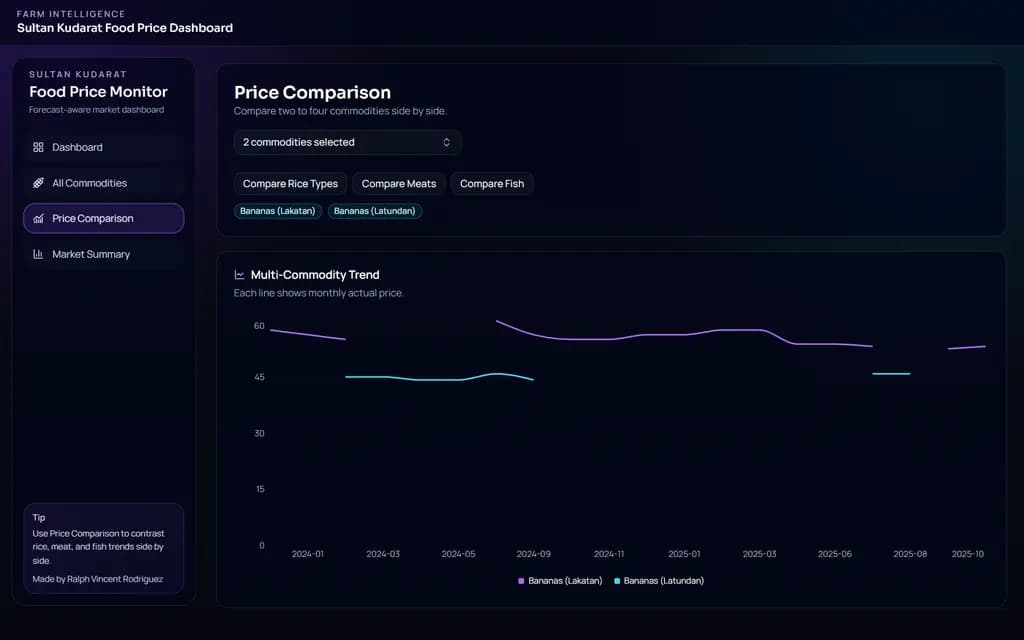Click the 2025-03 x-axis label
Viewport: 1024px width, 640px height.
(x=760, y=554)
